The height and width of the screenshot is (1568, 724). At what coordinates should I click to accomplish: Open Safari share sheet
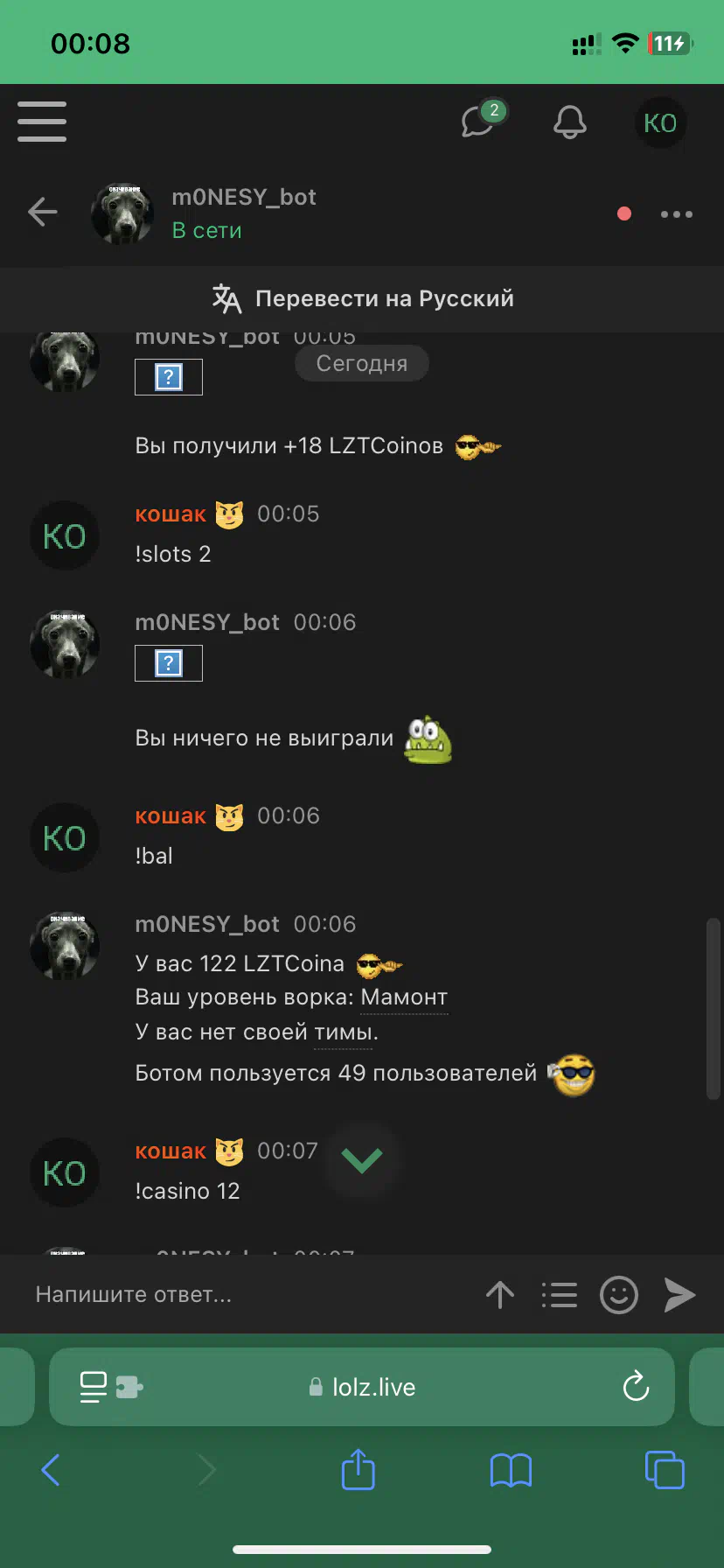pos(359,1469)
